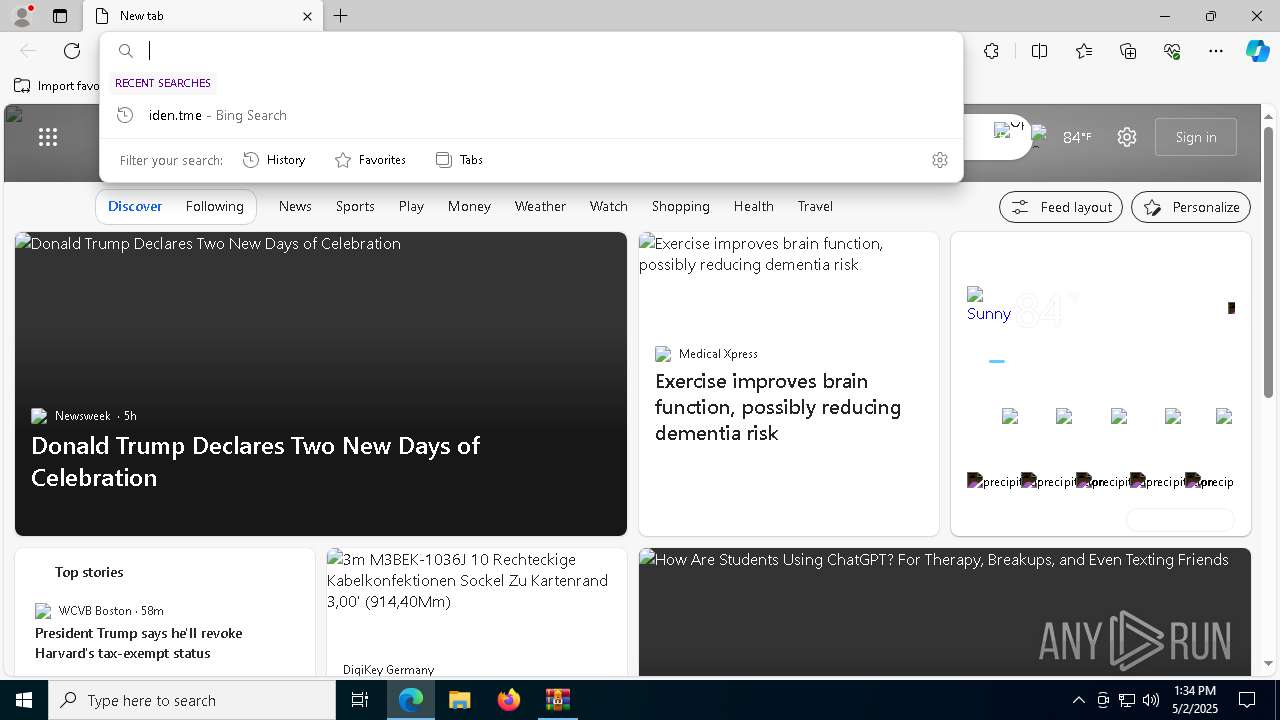Viewport: 1280px width, 720px height.
Task: Click Import favorites bookmark item
Action: 57,86
